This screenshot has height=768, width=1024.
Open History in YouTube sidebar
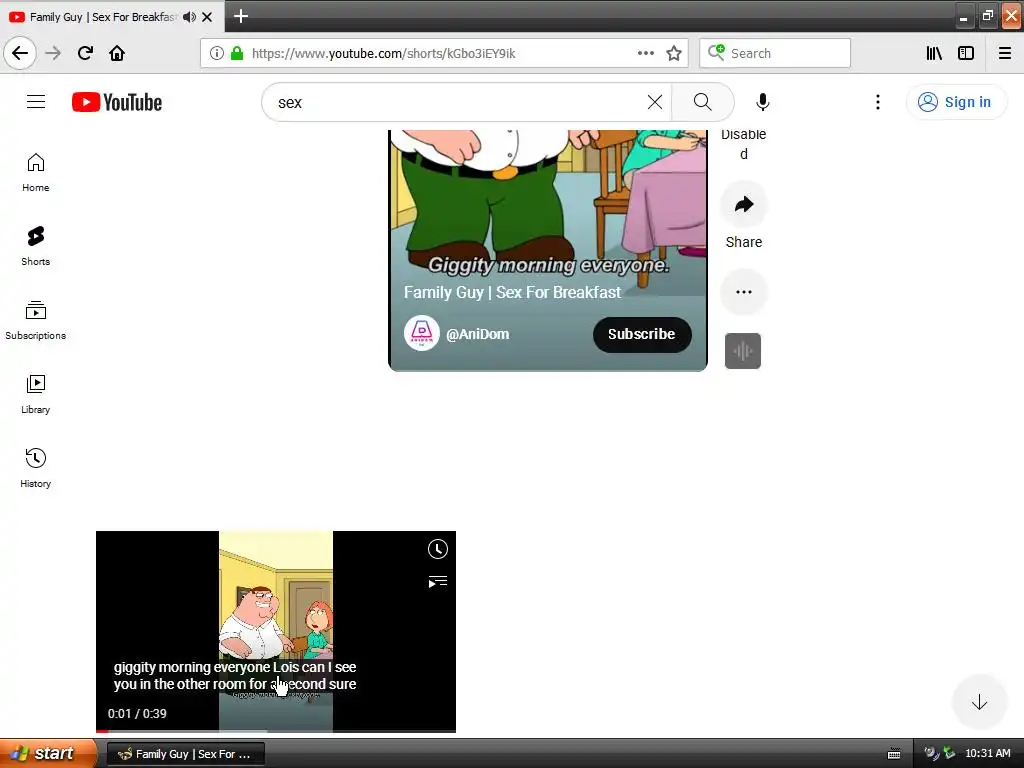(35, 468)
